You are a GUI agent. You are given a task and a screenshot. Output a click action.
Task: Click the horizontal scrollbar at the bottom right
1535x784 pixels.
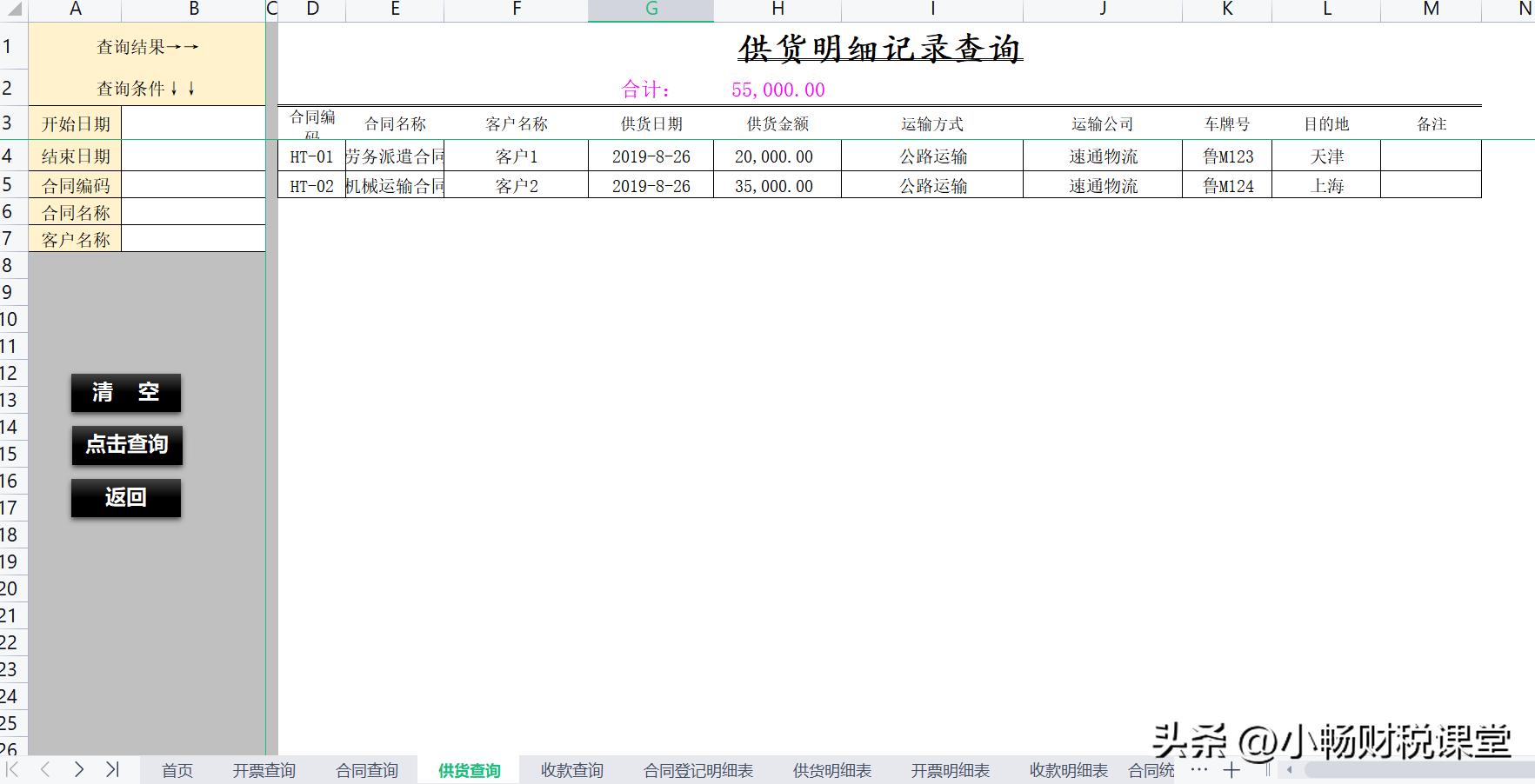[x=1392, y=769]
